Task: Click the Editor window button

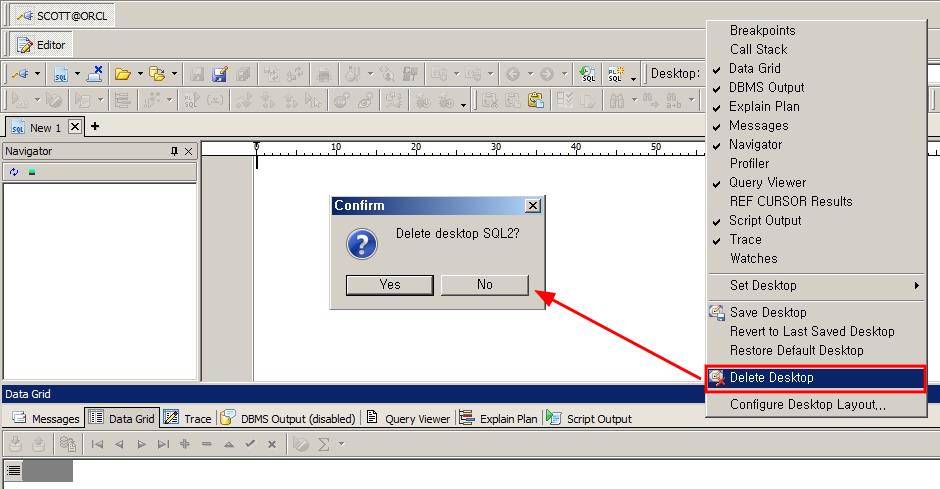Action: (x=41, y=45)
